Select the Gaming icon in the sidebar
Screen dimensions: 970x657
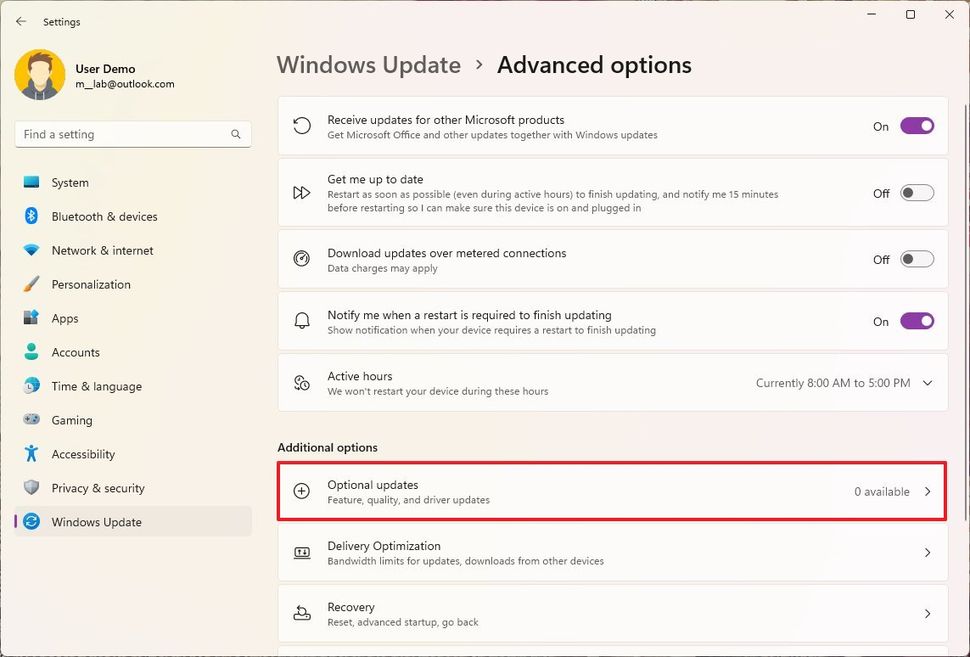click(x=32, y=420)
